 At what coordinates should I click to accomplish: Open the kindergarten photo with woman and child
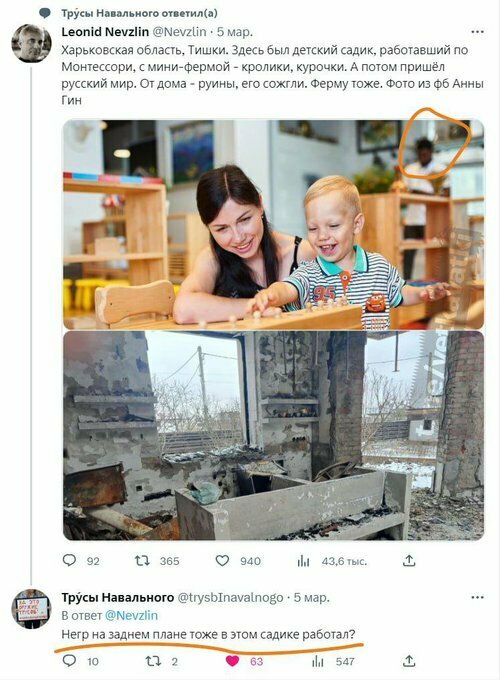tap(273, 224)
